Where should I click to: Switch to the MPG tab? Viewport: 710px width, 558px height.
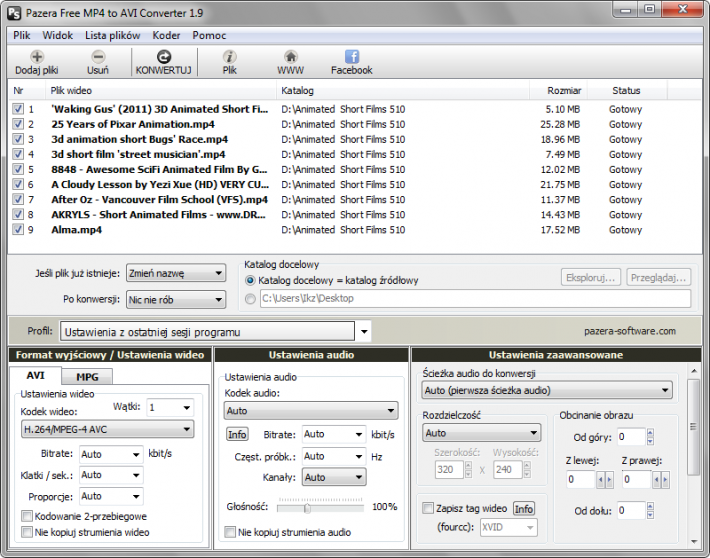[x=87, y=377]
